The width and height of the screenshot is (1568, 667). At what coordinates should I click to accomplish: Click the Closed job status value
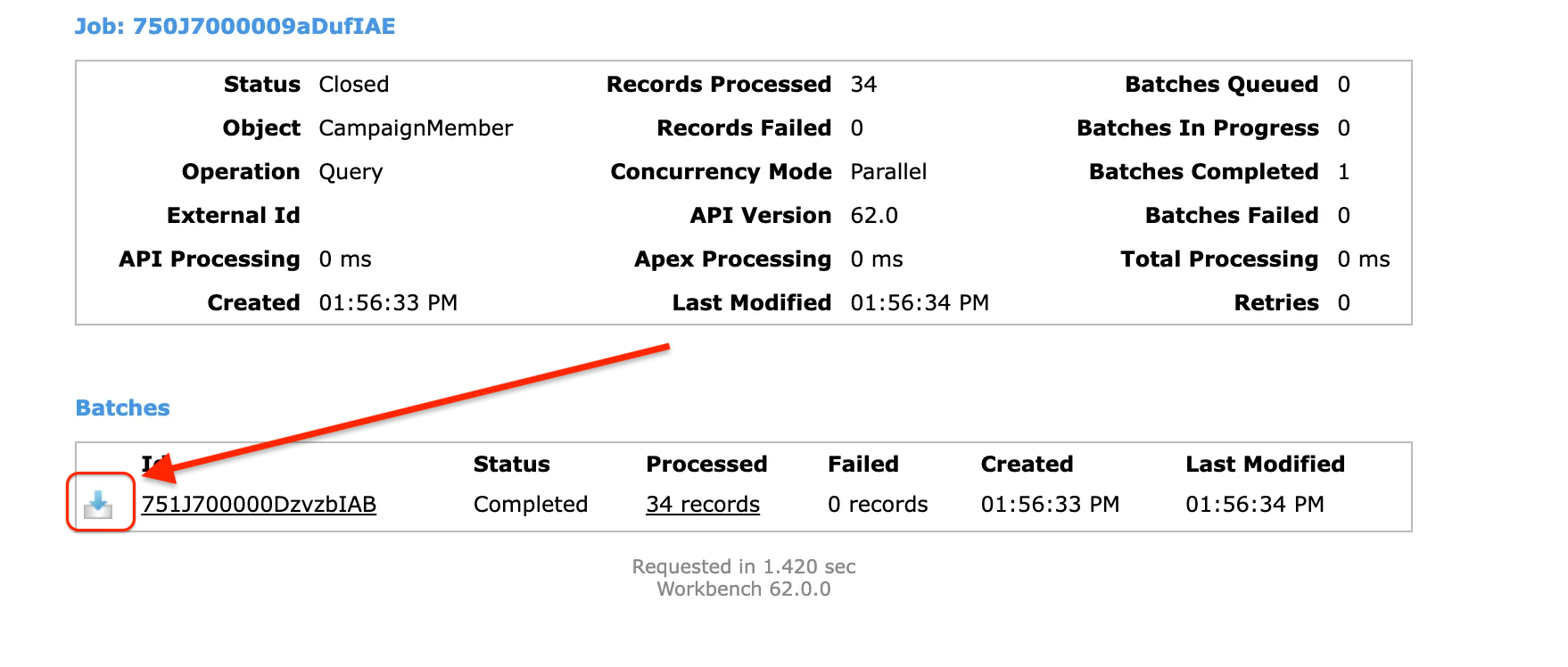coord(354,85)
